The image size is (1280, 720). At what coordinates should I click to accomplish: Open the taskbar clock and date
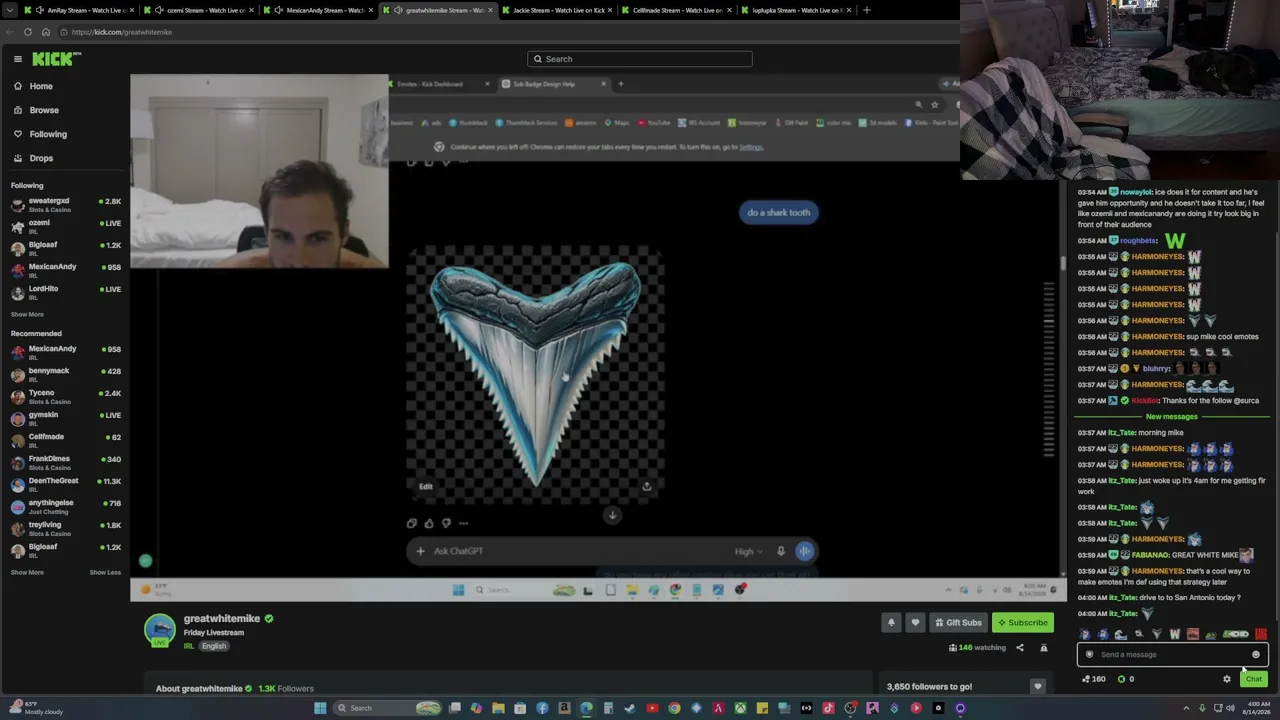(1255, 709)
